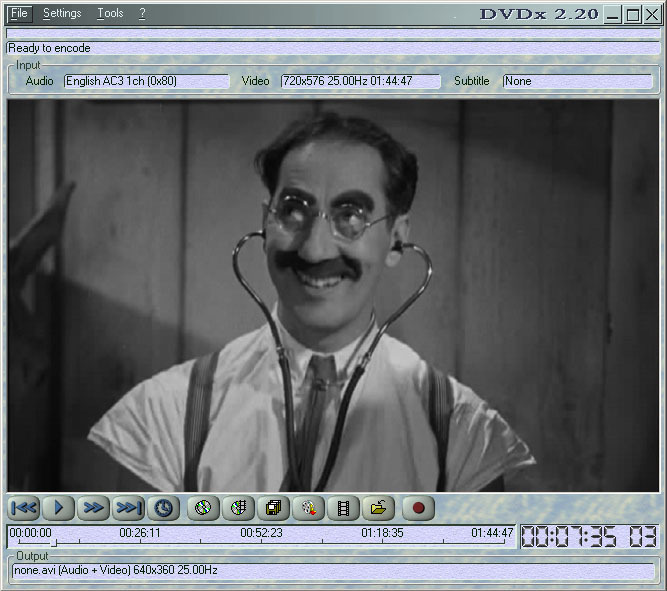The width and height of the screenshot is (667, 591).
Task: Click the stacked floppy disks icon
Action: 274,507
